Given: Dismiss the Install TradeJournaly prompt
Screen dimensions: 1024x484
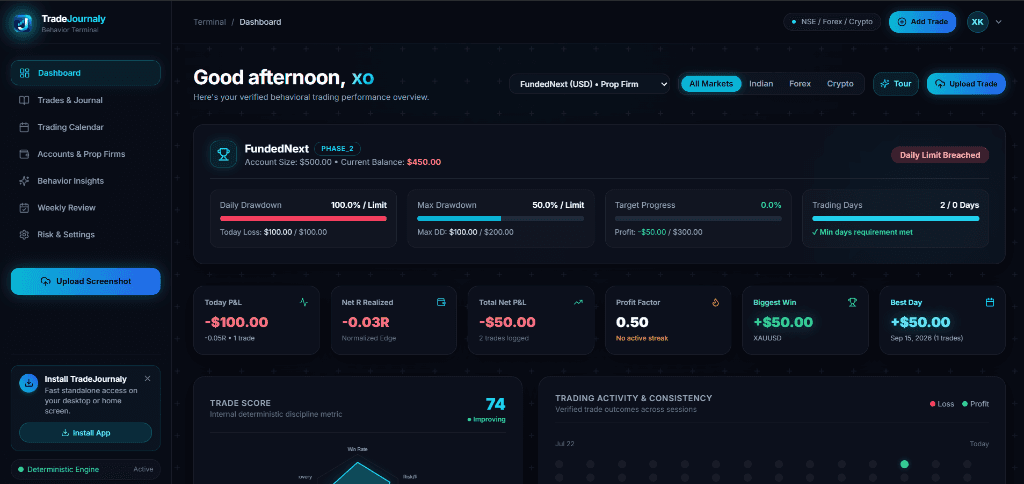Looking at the screenshot, I should tap(147, 378).
